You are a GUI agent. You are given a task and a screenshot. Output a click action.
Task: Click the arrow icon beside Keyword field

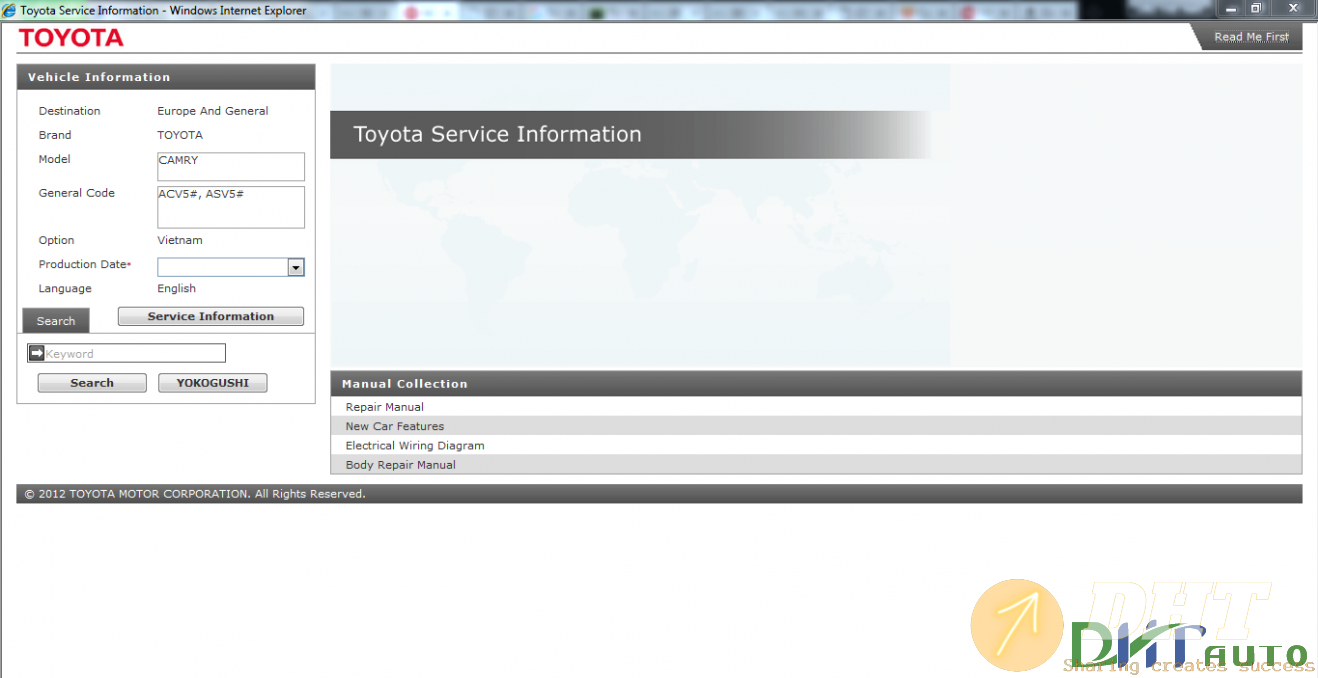pos(37,353)
